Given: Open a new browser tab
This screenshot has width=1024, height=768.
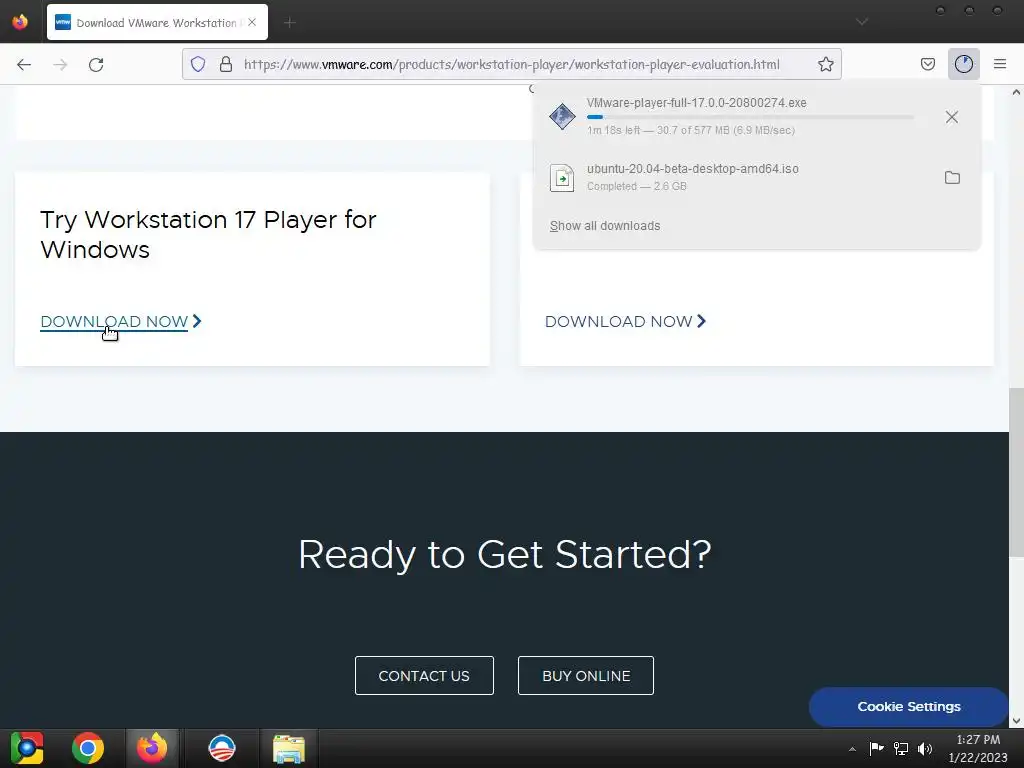Looking at the screenshot, I should pyautogui.click(x=290, y=23).
